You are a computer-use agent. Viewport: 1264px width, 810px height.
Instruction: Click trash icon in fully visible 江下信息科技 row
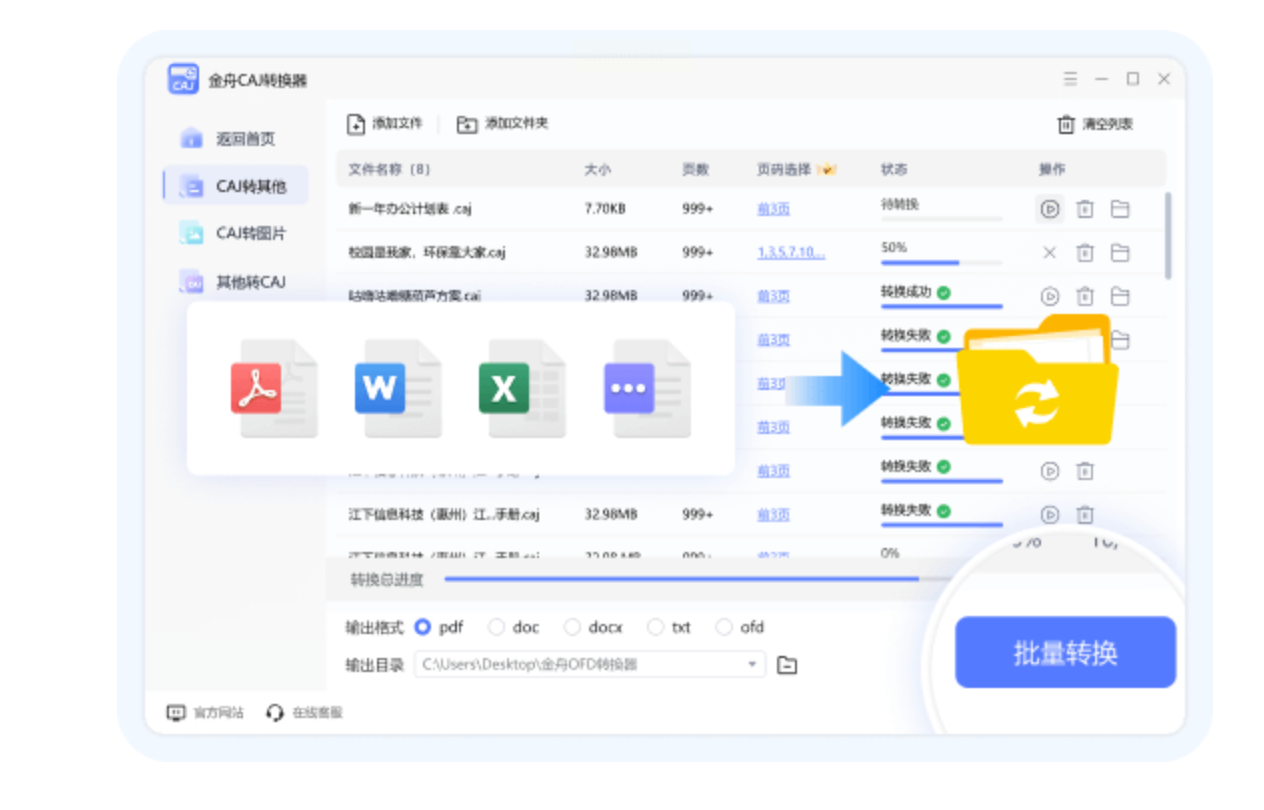[1085, 515]
